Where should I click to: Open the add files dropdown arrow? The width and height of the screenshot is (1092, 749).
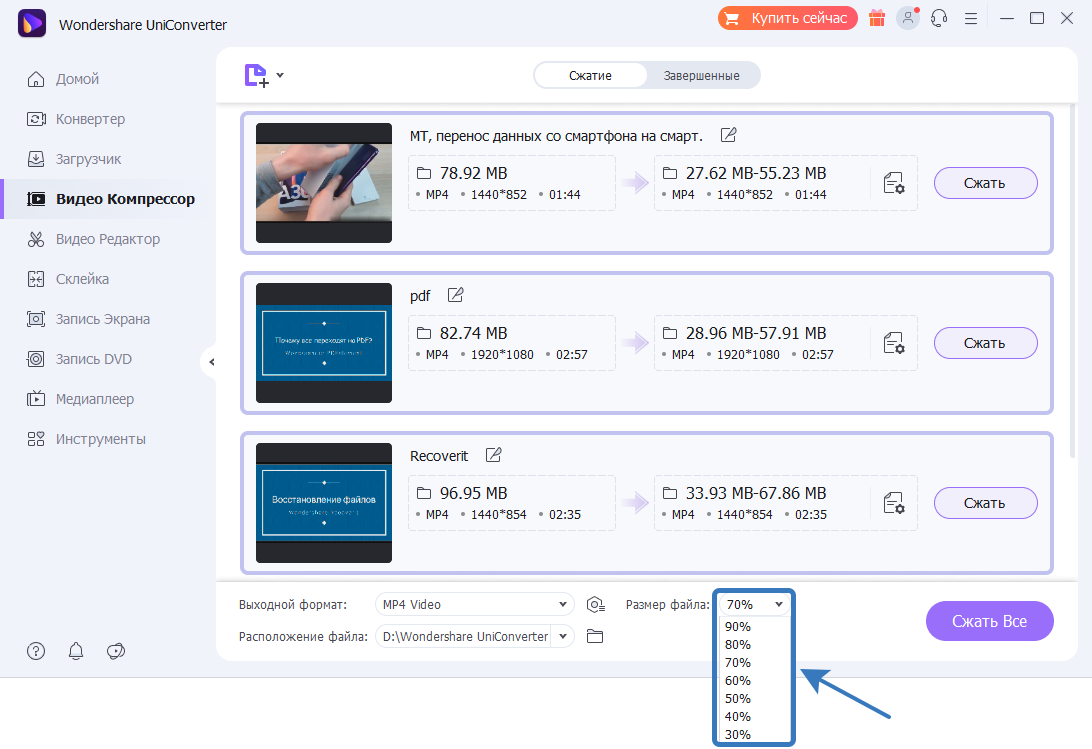[280, 75]
